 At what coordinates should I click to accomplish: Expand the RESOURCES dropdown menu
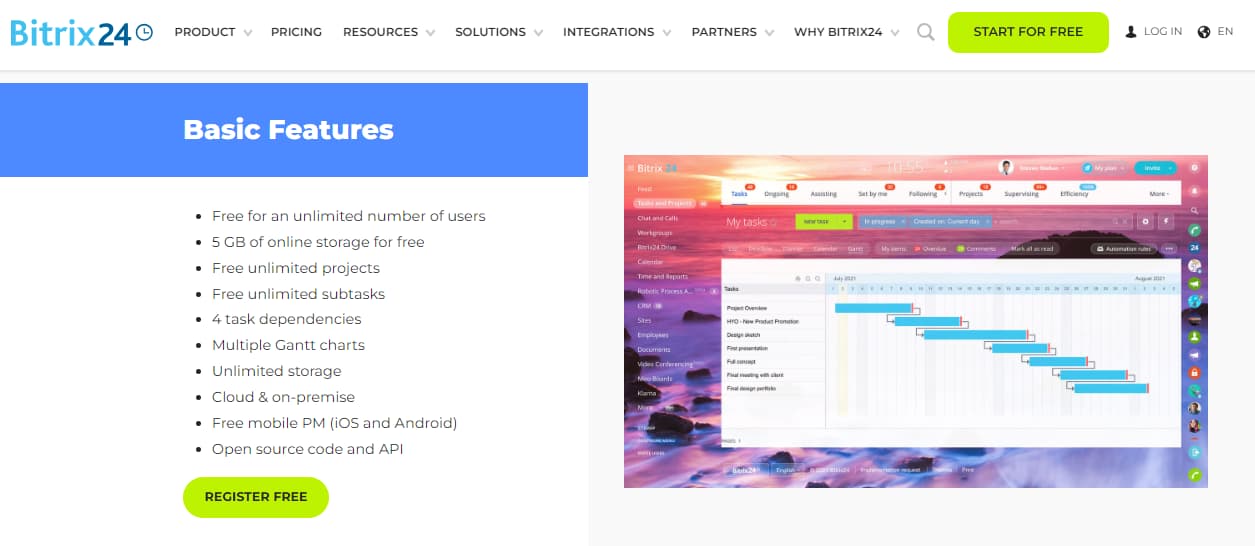(389, 32)
